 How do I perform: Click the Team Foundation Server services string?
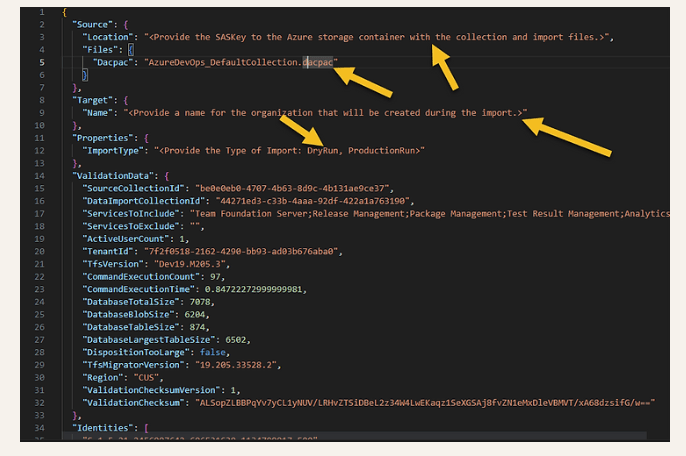click(x=430, y=214)
